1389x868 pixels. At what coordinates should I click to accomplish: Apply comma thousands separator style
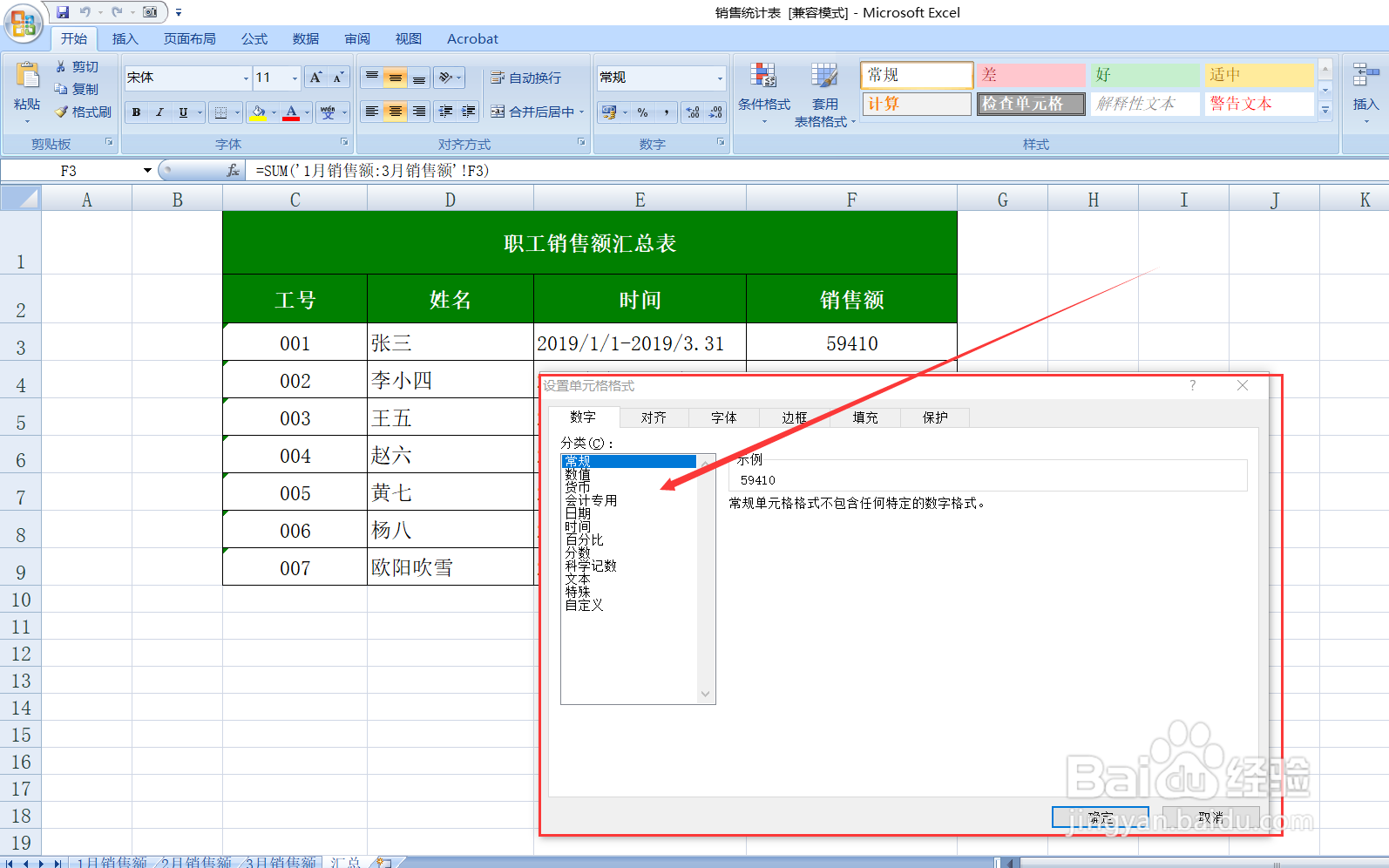(x=667, y=112)
